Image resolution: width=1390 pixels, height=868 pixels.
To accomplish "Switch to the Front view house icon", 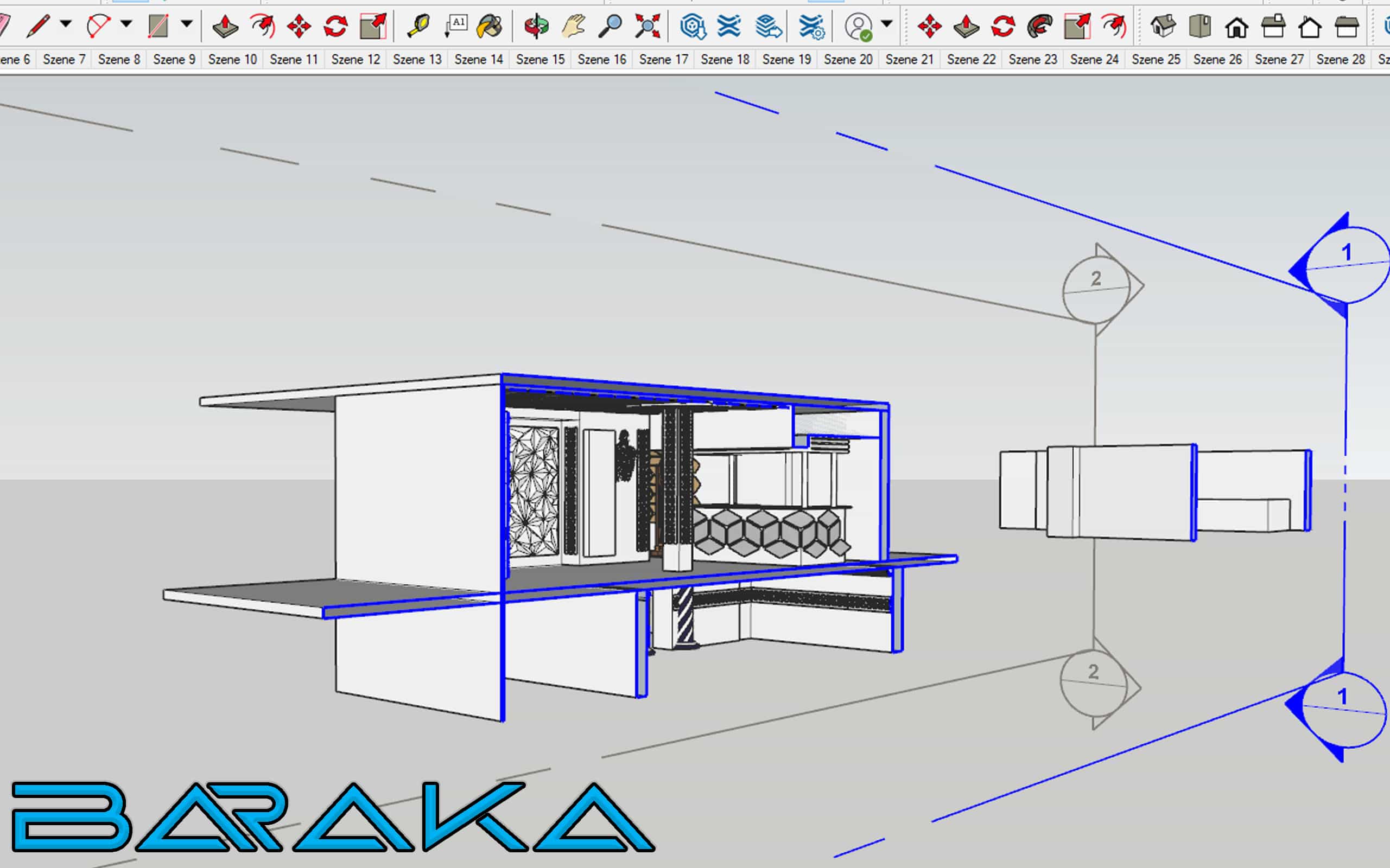I will point(1236,26).
